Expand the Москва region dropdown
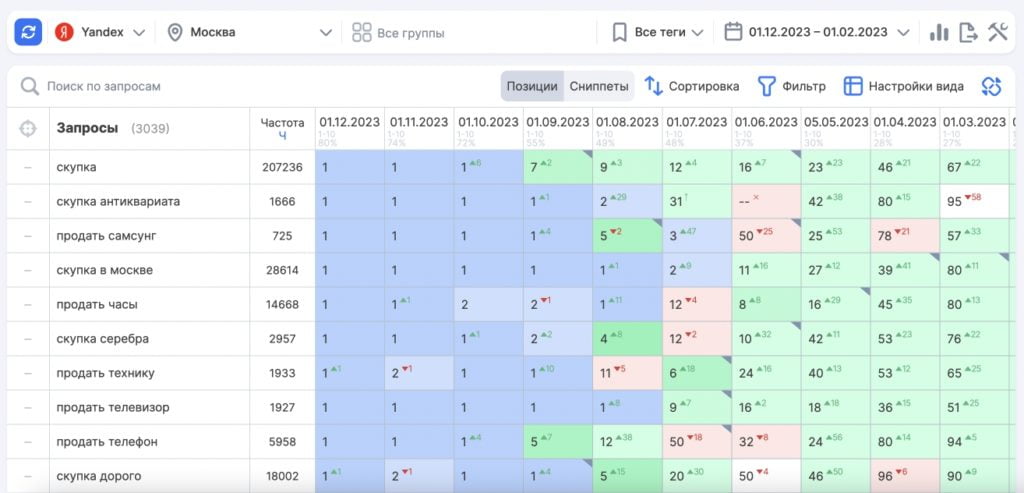Viewport: 1024px width, 493px height. (249, 32)
